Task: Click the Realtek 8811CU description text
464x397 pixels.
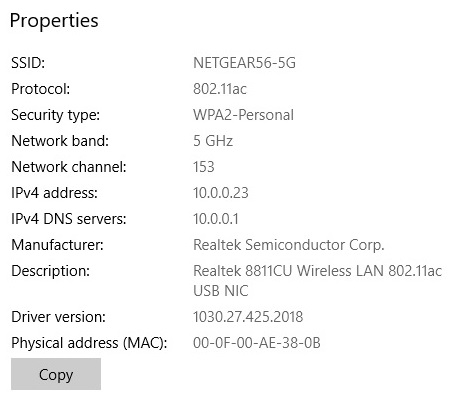Action: point(317,281)
